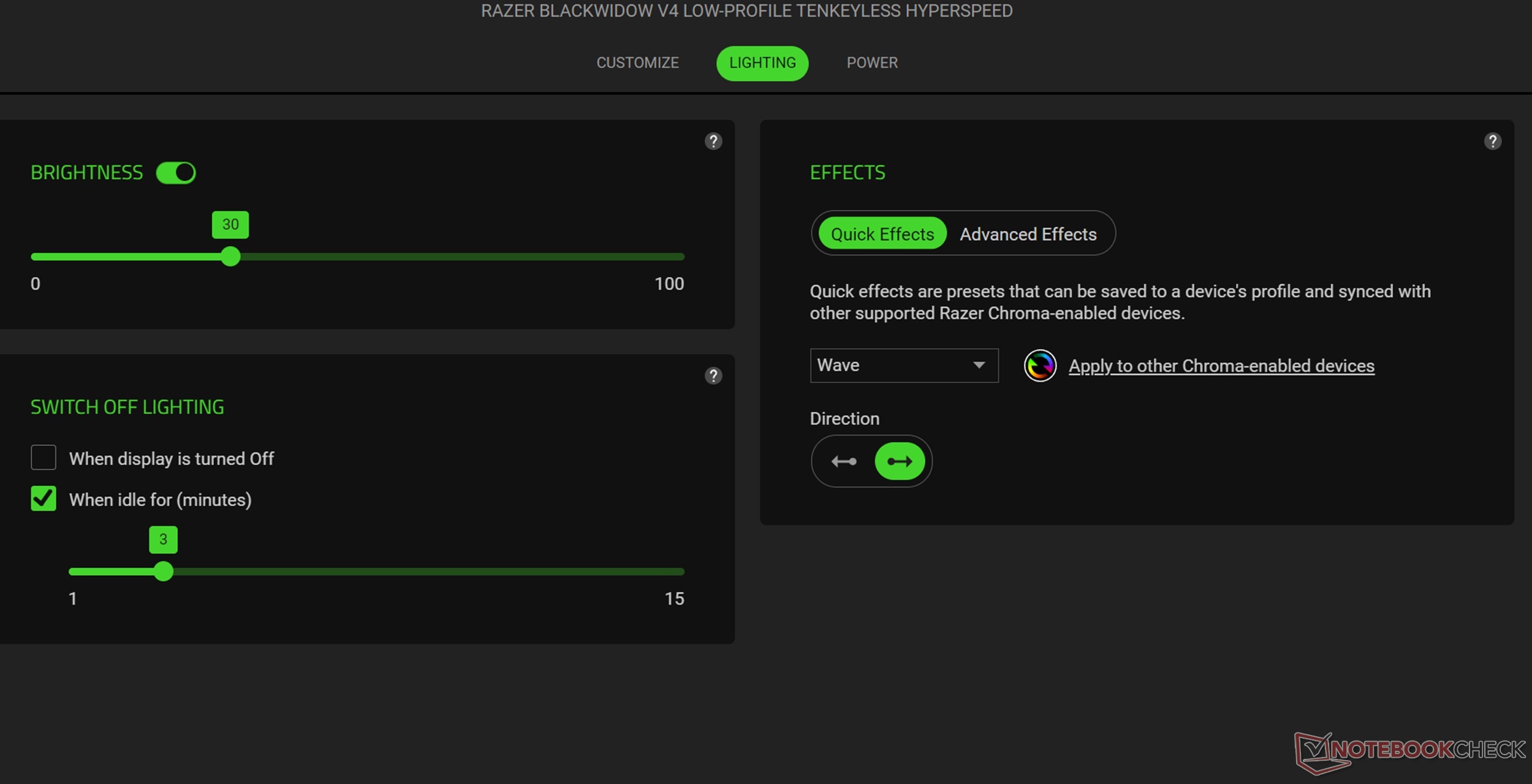Switch to Advanced Effects mode
Screen dimensions: 1532x784
pyautogui.click(x=1028, y=234)
